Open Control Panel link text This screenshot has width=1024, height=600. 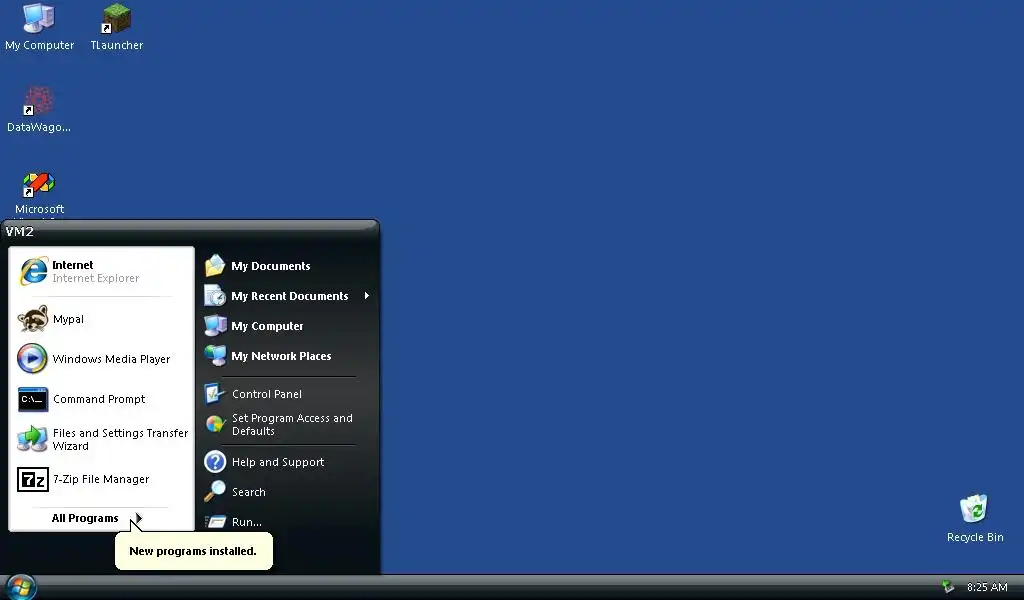(x=266, y=394)
